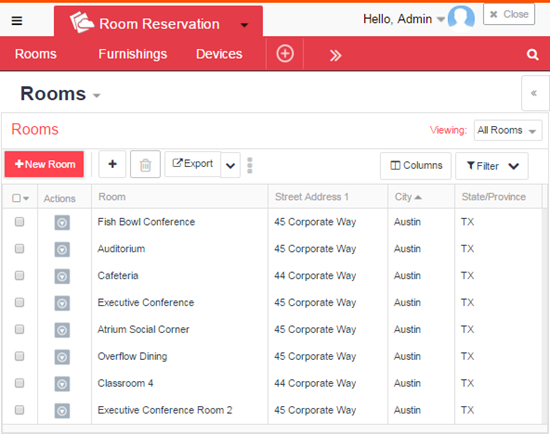550x434 pixels.
Task: Click the New Room button
Action: click(x=44, y=164)
